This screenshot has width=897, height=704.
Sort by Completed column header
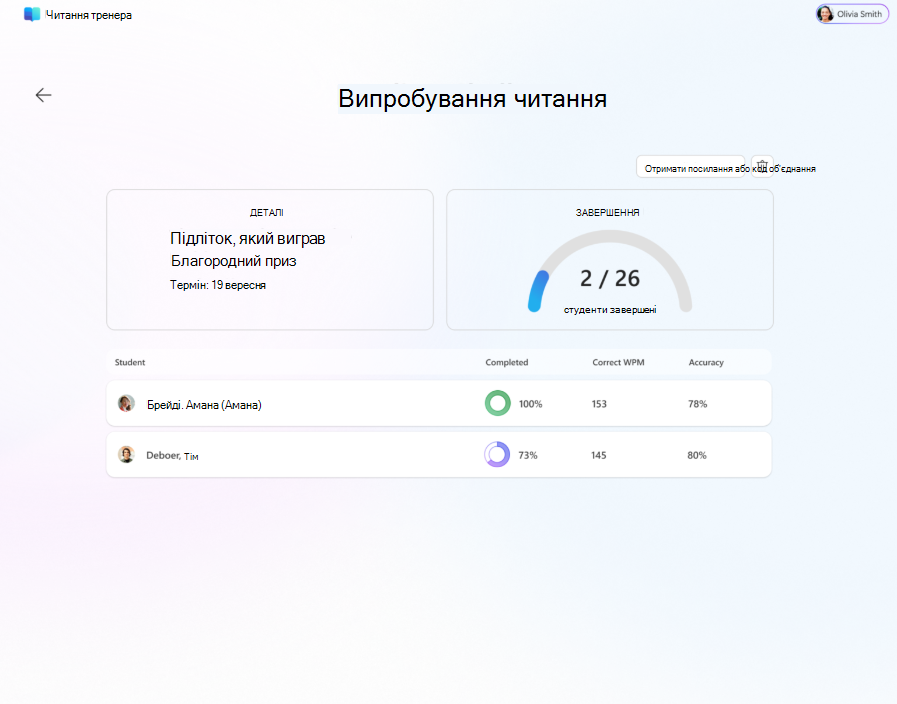tap(507, 362)
